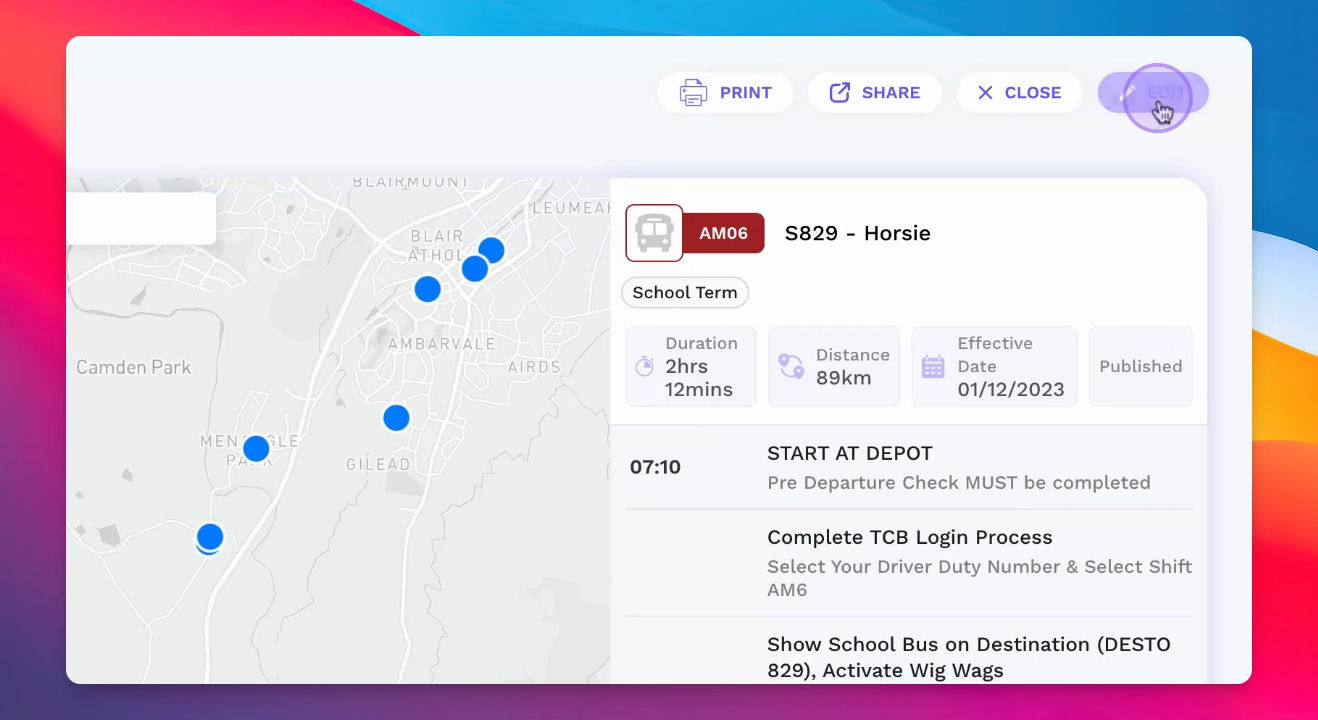
Task: Click the calendar icon beside Effective Date
Action: [x=933, y=366]
